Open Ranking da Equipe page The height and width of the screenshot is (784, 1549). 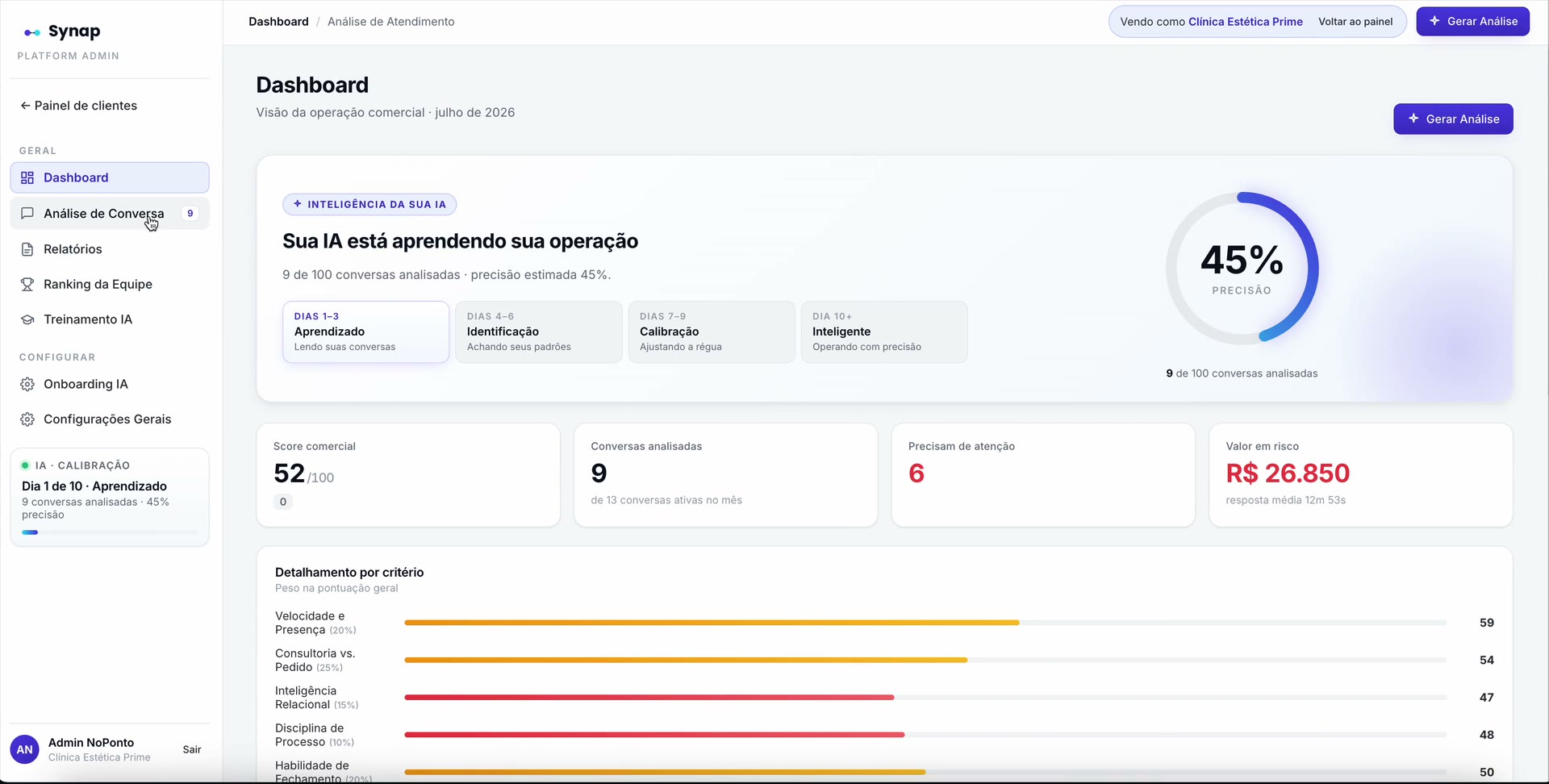click(110, 284)
